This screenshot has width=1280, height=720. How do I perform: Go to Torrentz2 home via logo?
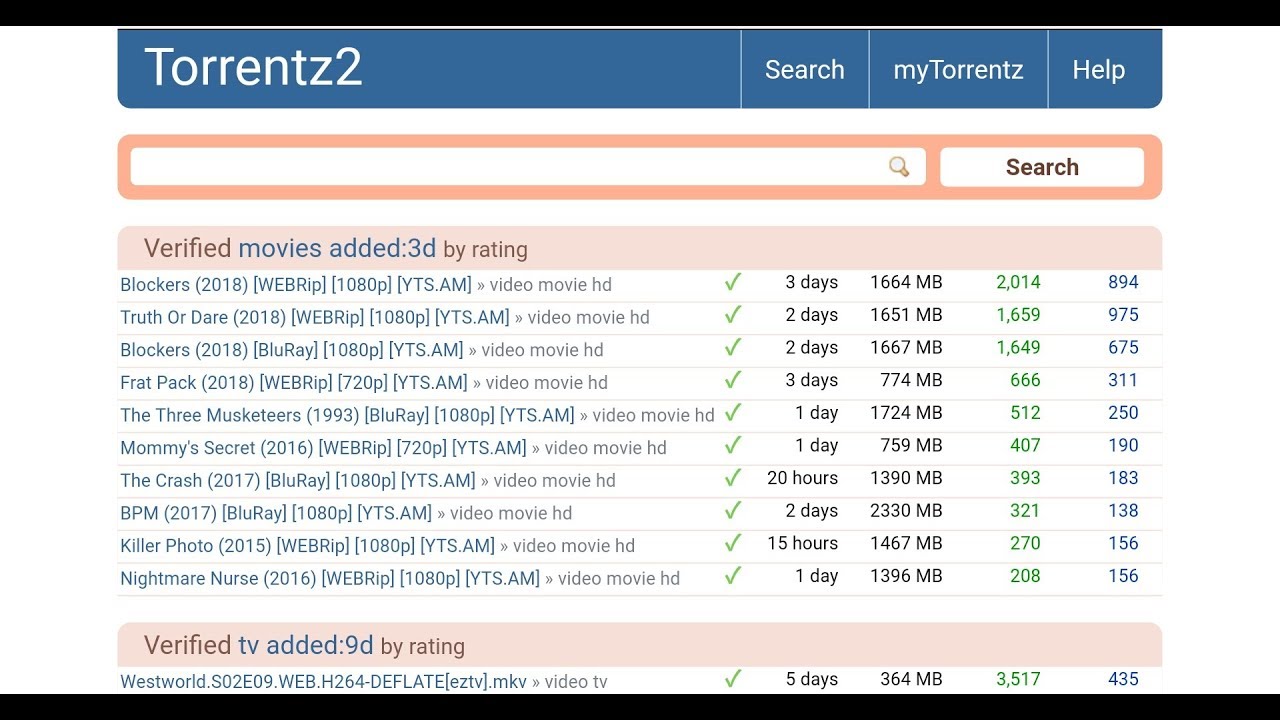(253, 68)
